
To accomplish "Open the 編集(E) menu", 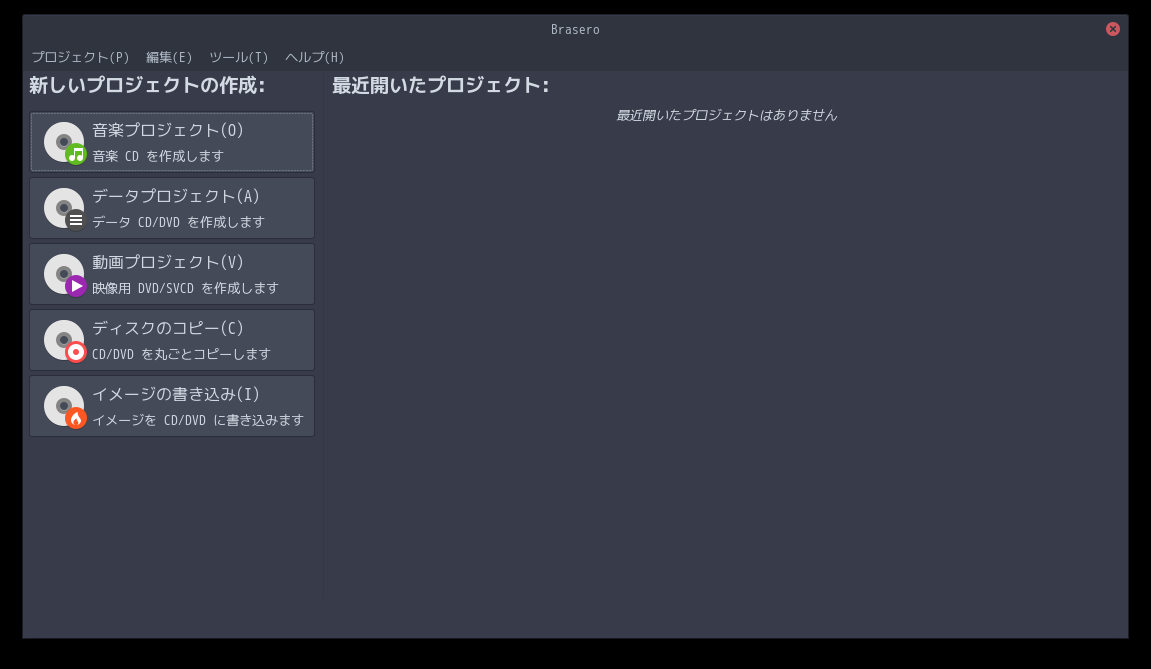I will [x=169, y=57].
